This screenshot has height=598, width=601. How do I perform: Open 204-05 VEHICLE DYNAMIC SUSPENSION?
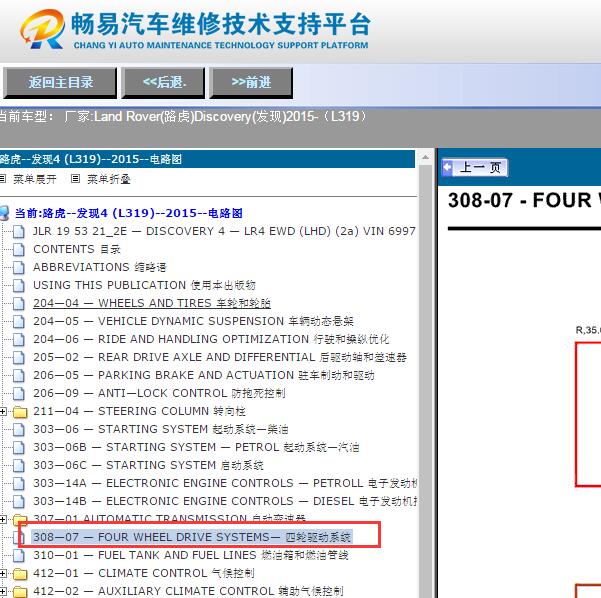[x=193, y=321]
